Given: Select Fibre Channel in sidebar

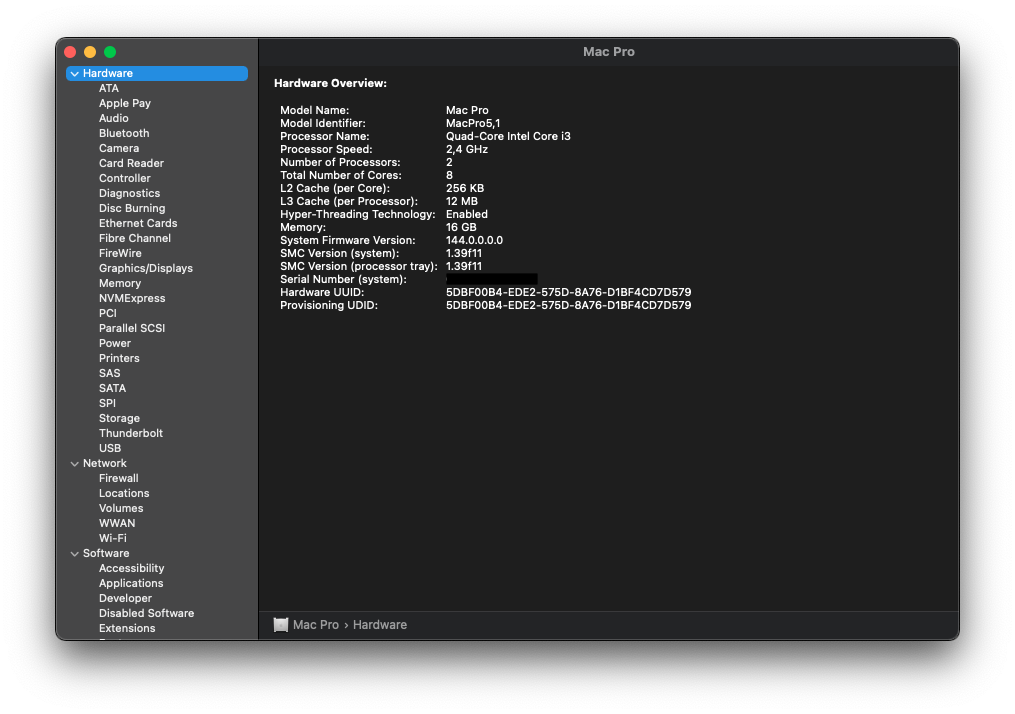Looking at the screenshot, I should pos(135,238).
